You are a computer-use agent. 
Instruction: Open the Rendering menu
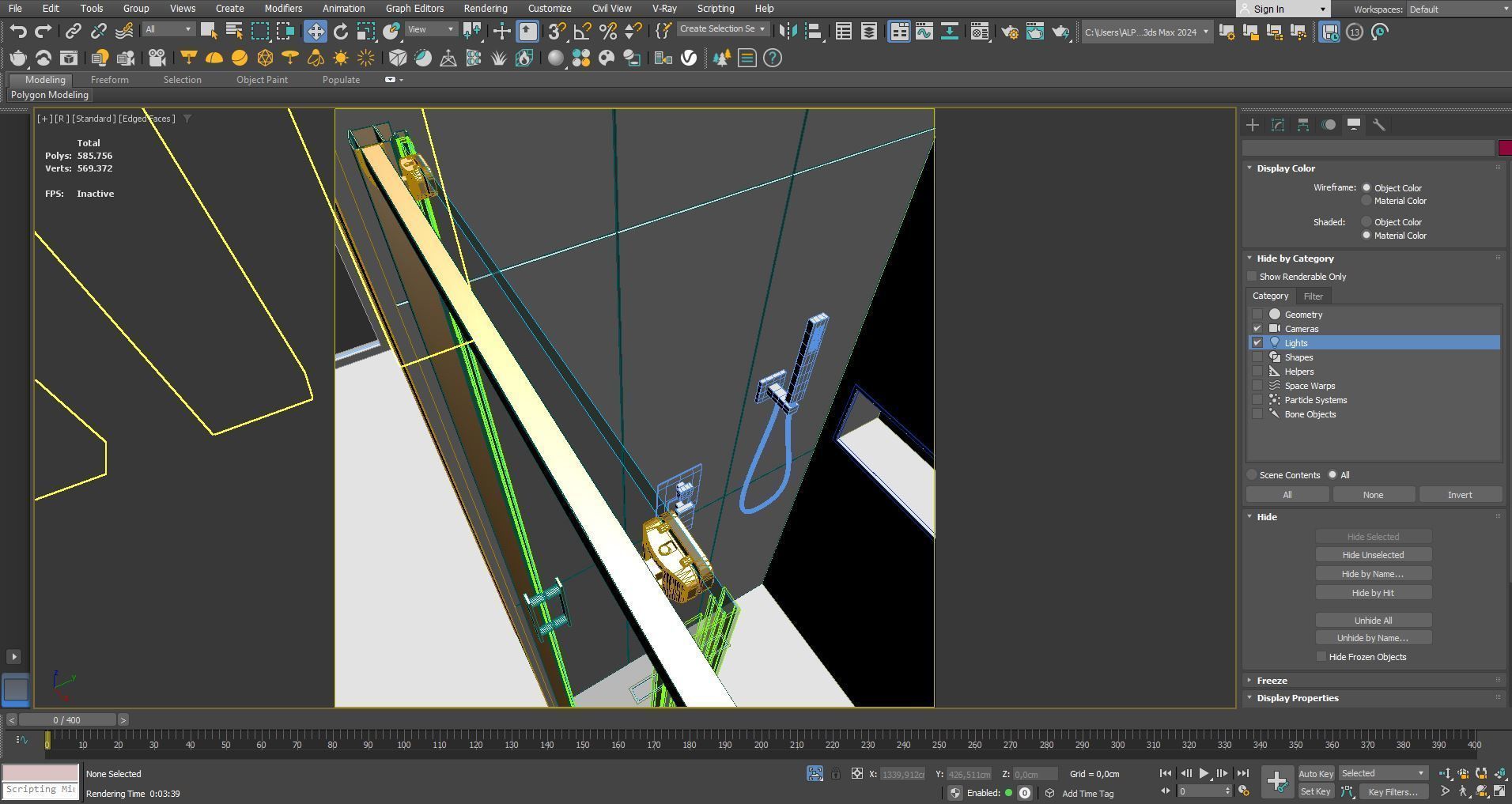tap(486, 9)
